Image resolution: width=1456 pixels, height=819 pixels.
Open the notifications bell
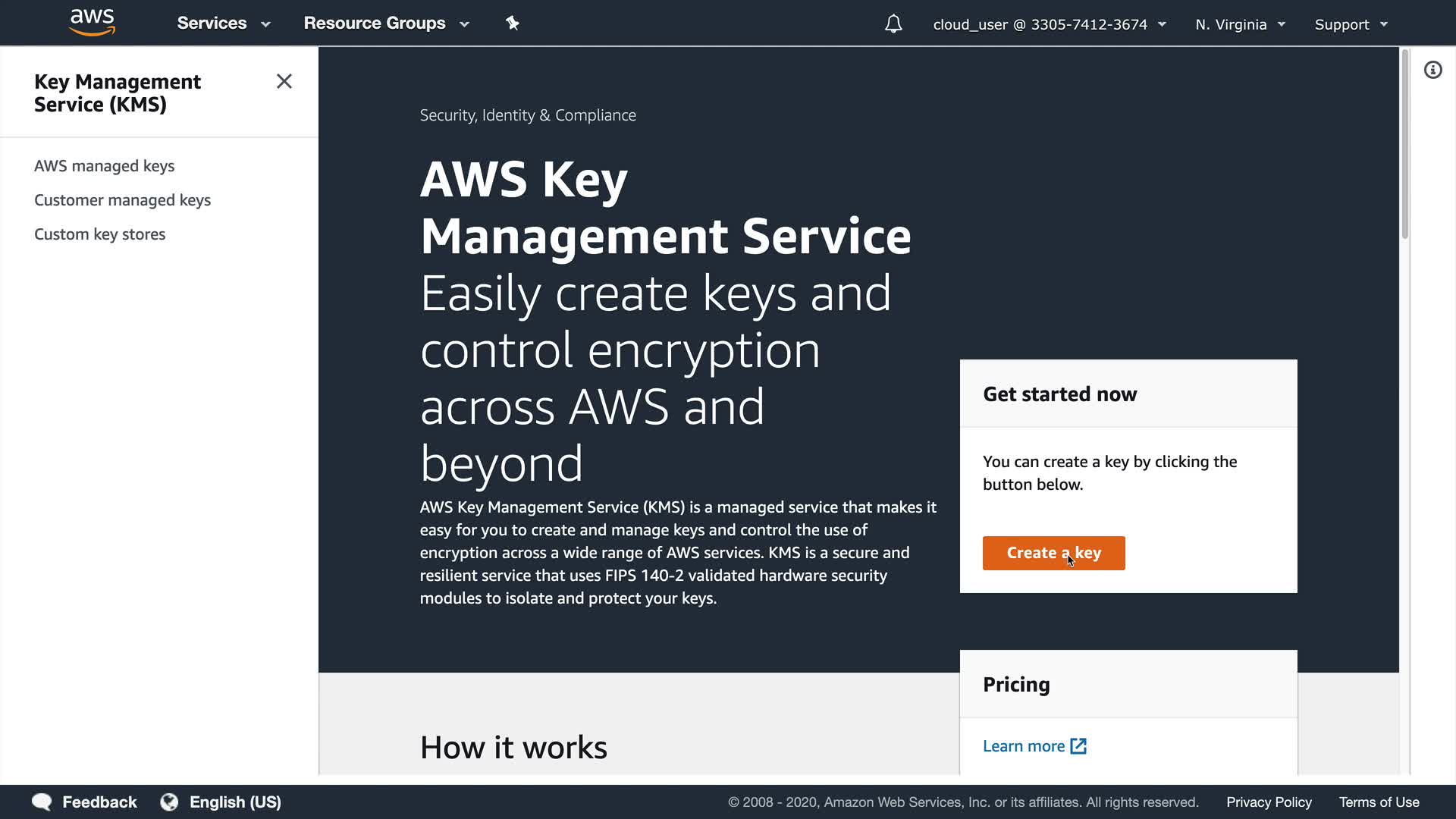(x=893, y=24)
